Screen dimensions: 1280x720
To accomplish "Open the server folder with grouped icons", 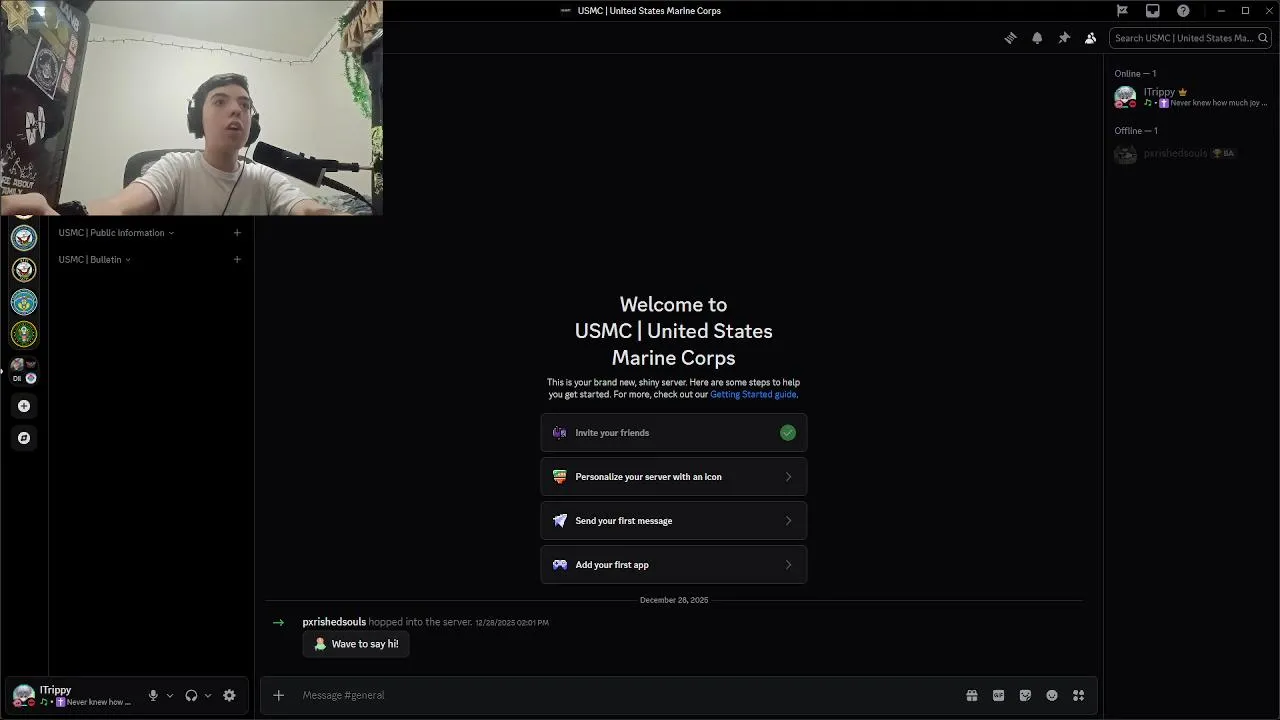I will point(24,371).
